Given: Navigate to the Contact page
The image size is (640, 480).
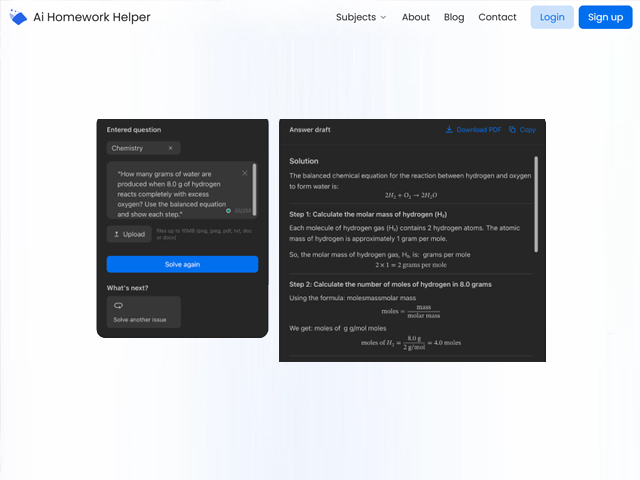Looking at the screenshot, I should (x=497, y=17).
